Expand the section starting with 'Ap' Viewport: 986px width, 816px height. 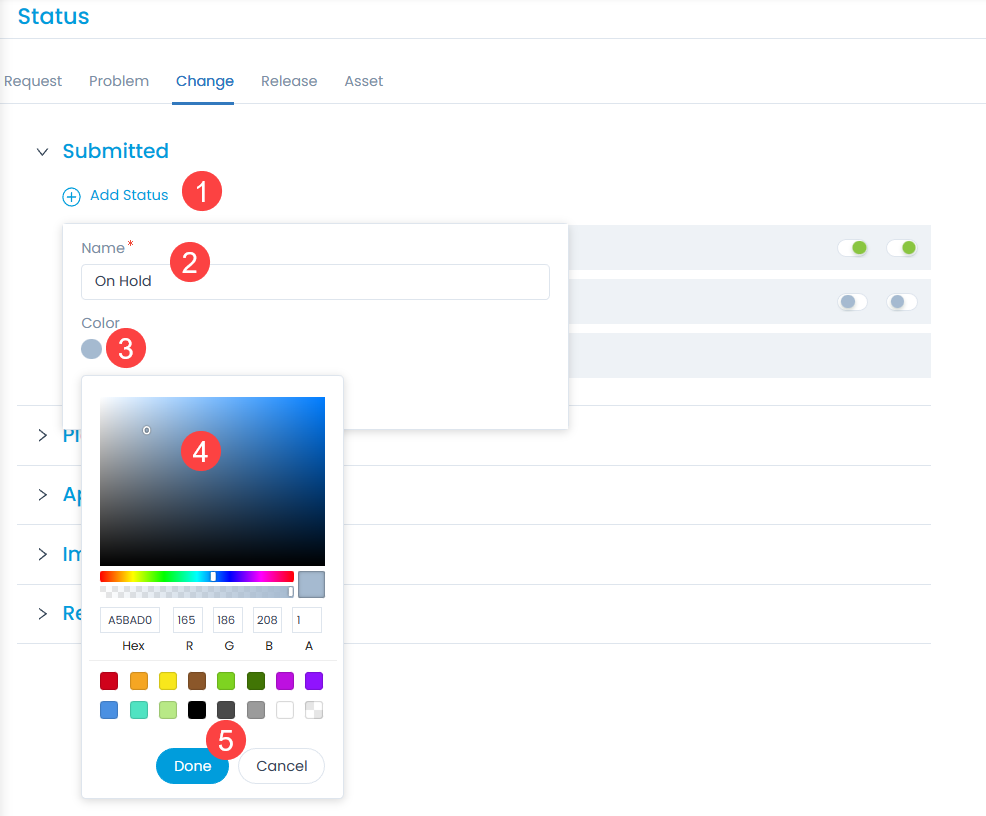41,494
